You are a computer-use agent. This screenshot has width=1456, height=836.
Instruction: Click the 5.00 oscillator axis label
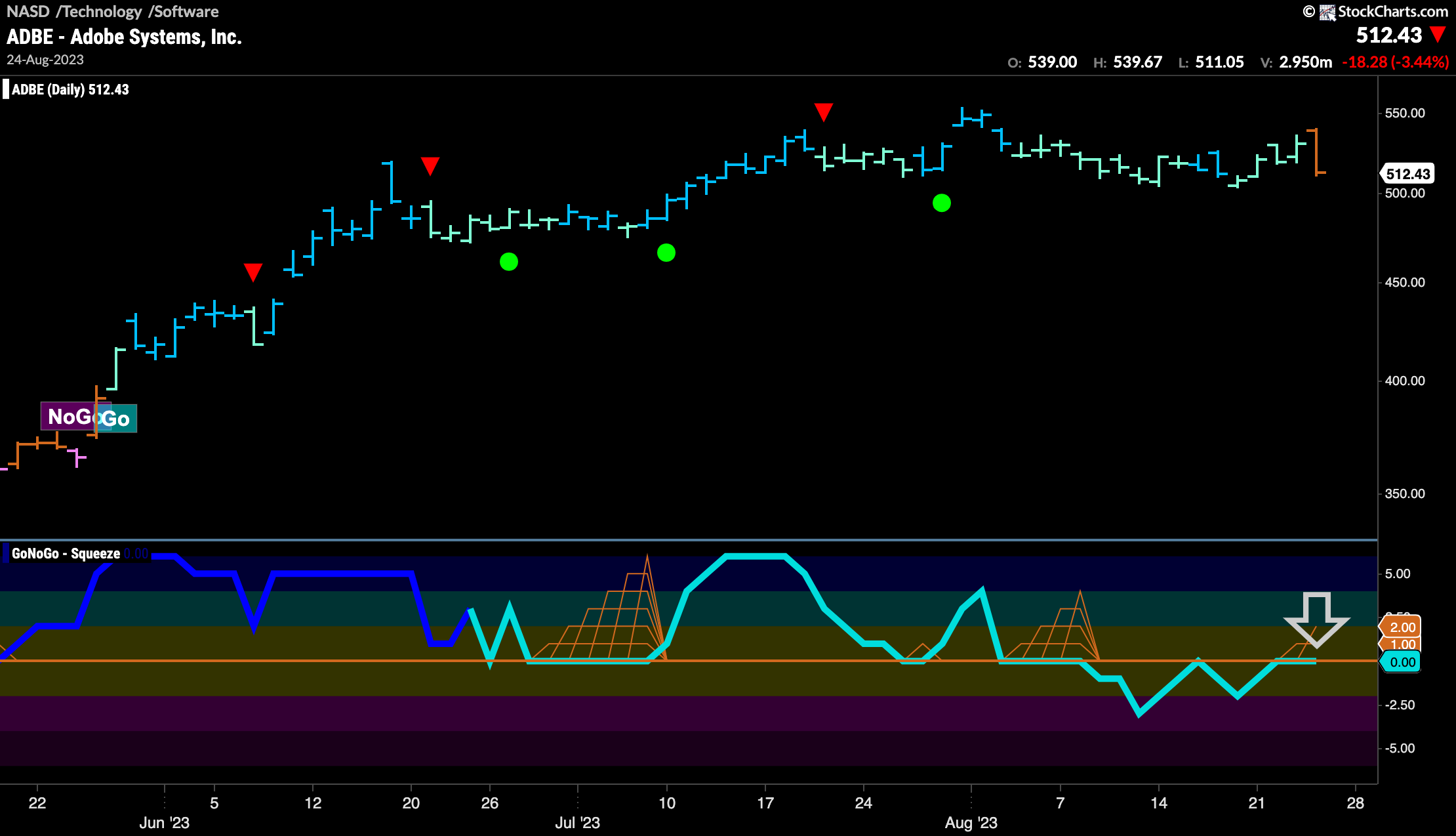(x=1398, y=574)
